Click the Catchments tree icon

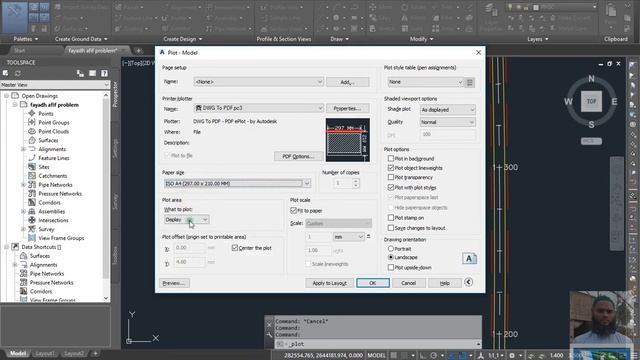32,176
